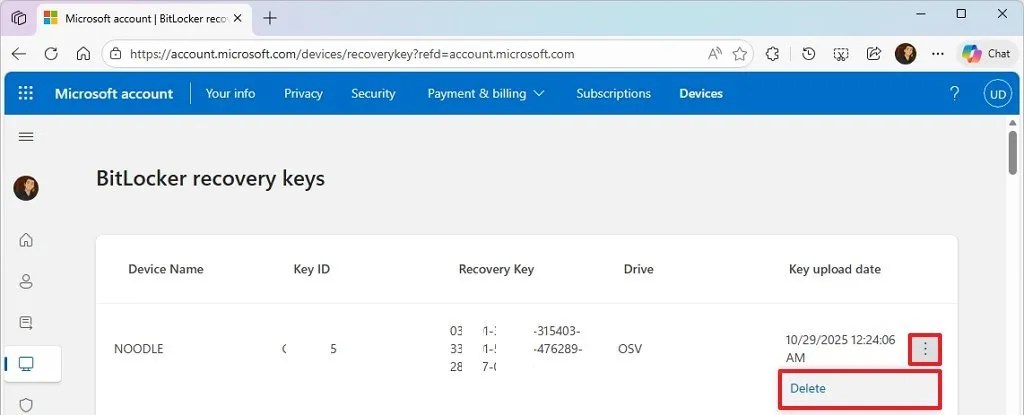Click the Share icon in toolbar

tap(874, 54)
